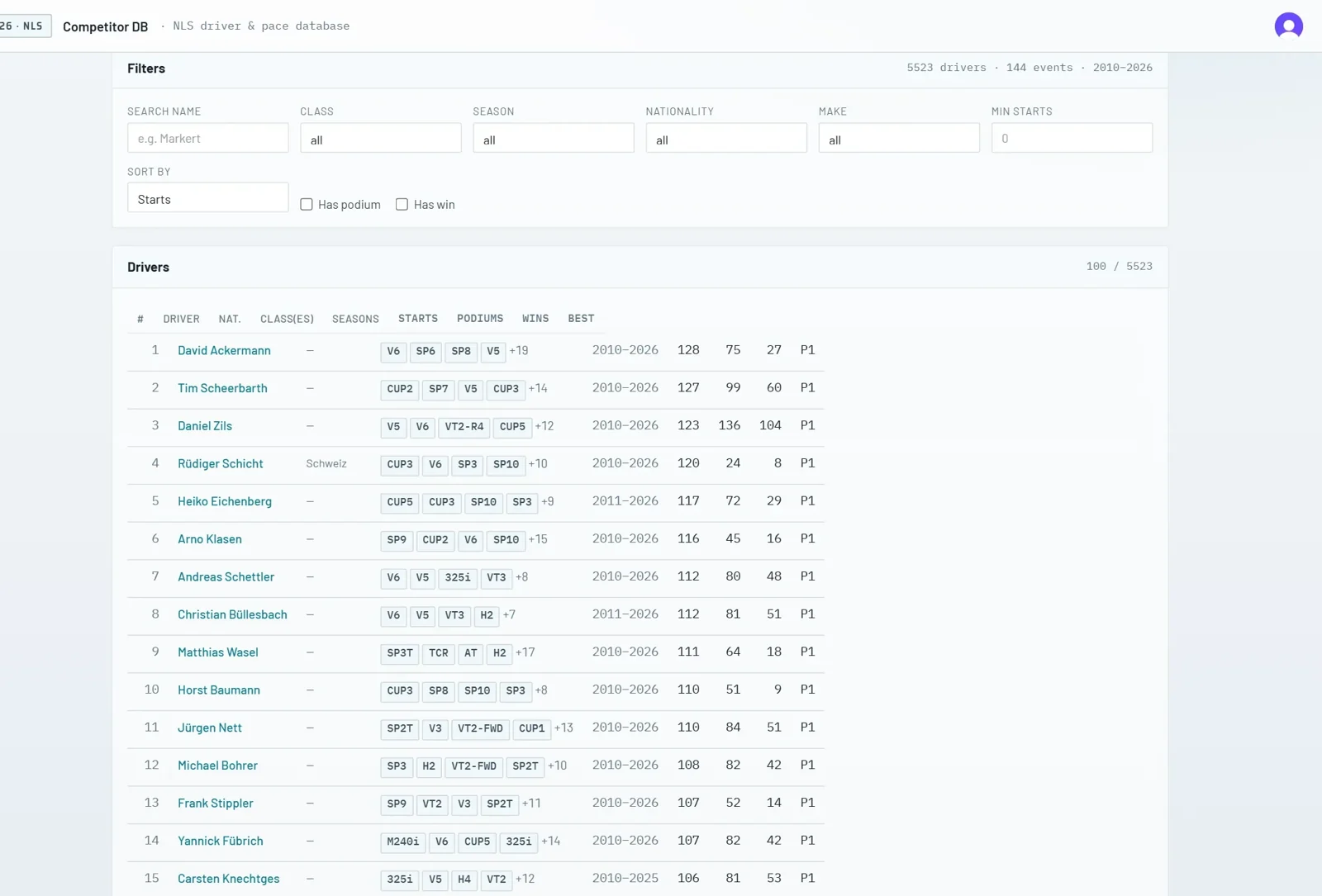This screenshot has width=1322, height=896.
Task: Open Daniel Zils driver profile
Action: tap(205, 426)
